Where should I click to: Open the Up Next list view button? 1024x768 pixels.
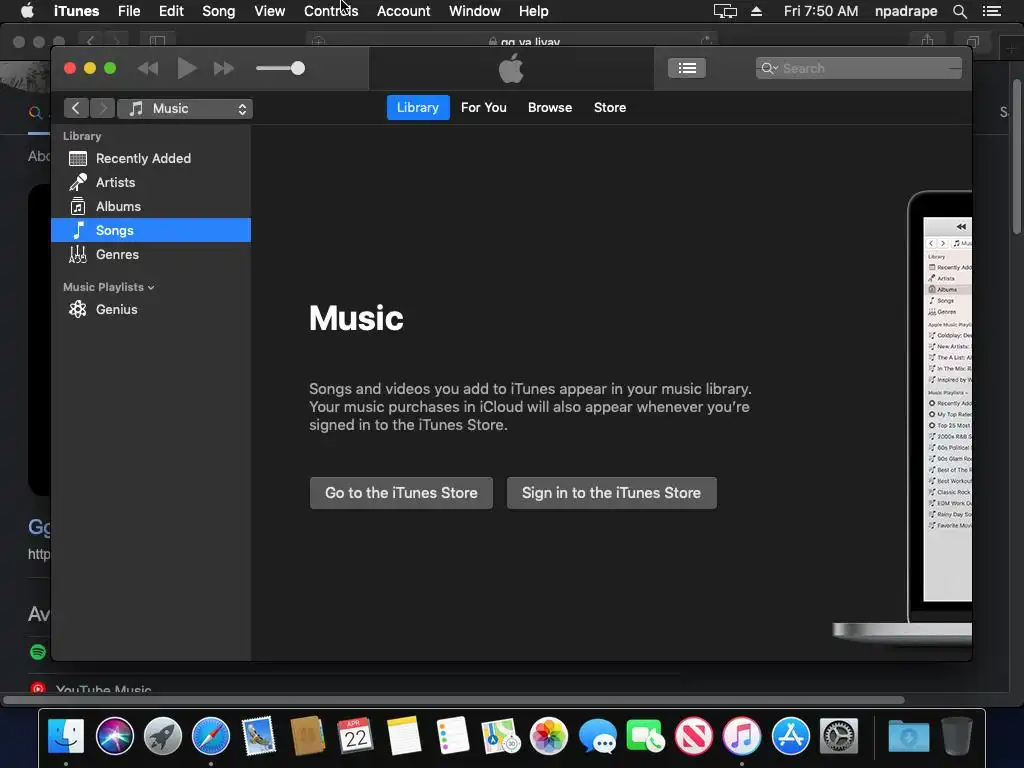[686, 68]
